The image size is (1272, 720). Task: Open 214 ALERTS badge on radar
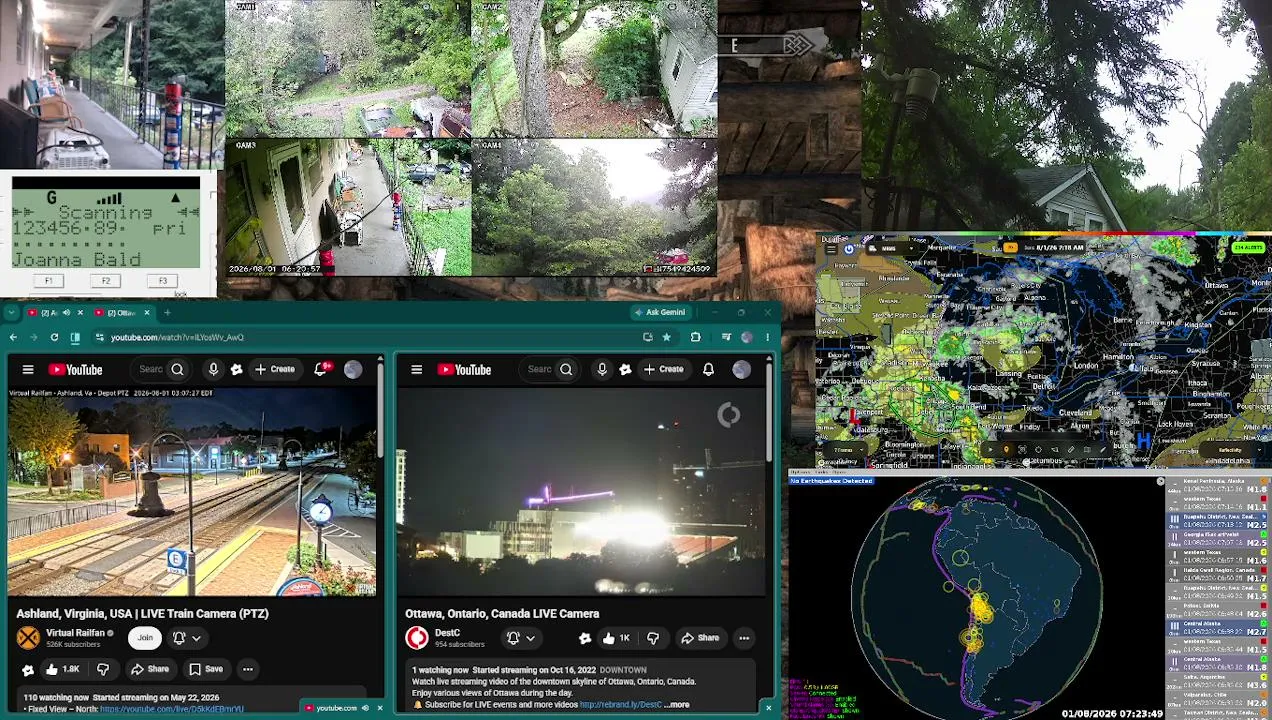1248,247
